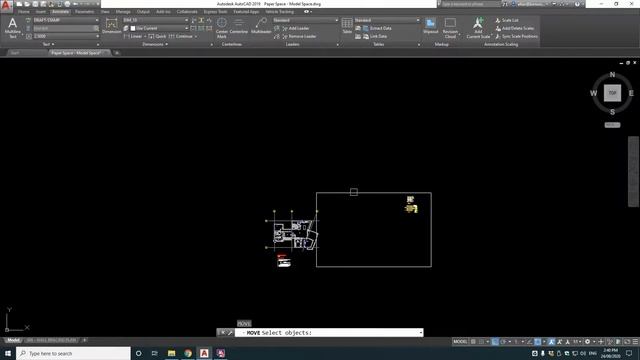Open the text height 2.5000 dropdown
This screenshot has width=640, height=360.
65,36
